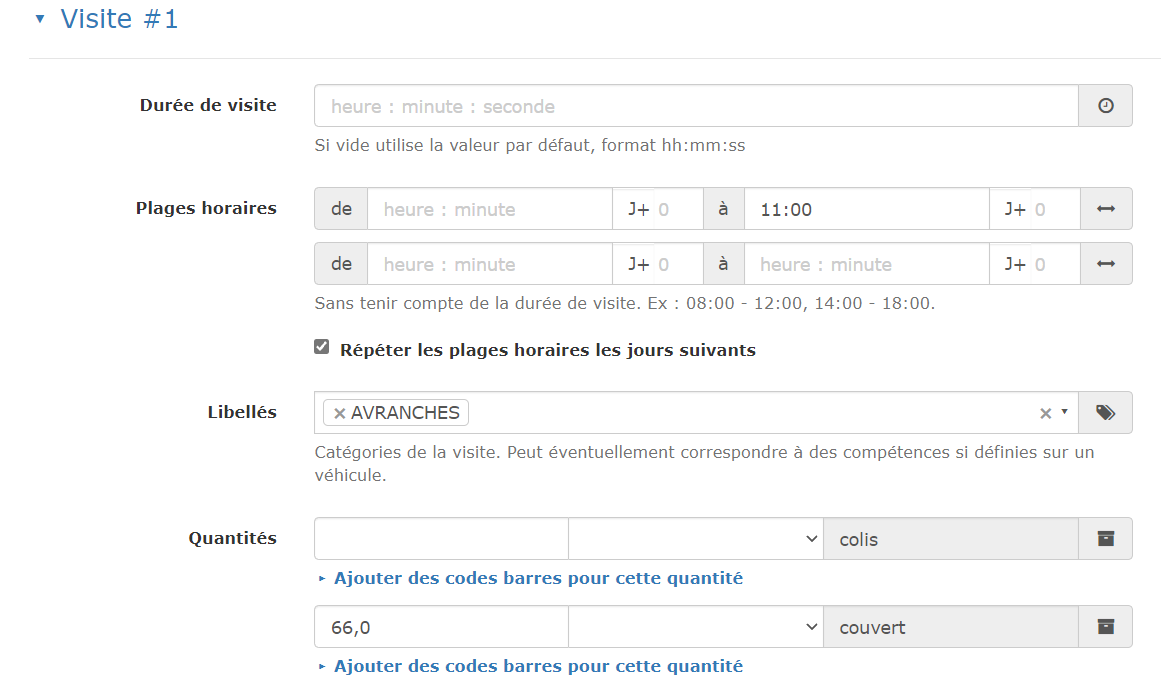
Task: Open the dropdown in the colis quantity row
Action: coord(696,539)
